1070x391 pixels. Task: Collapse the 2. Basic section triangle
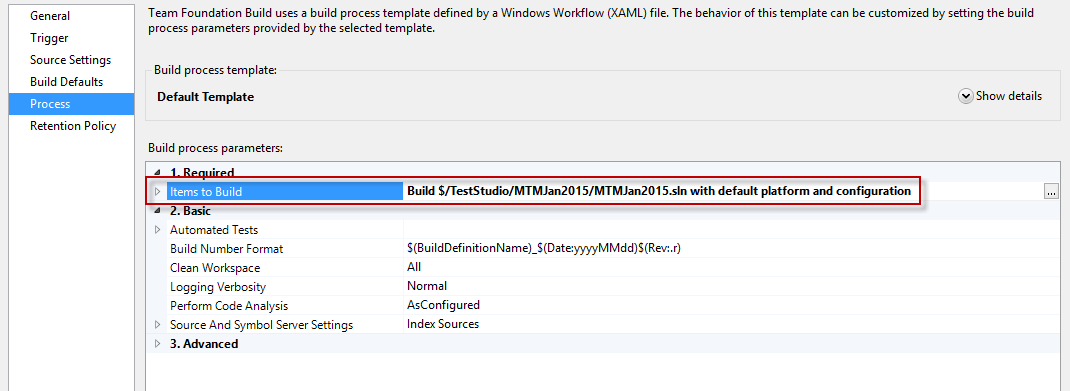coord(158,211)
